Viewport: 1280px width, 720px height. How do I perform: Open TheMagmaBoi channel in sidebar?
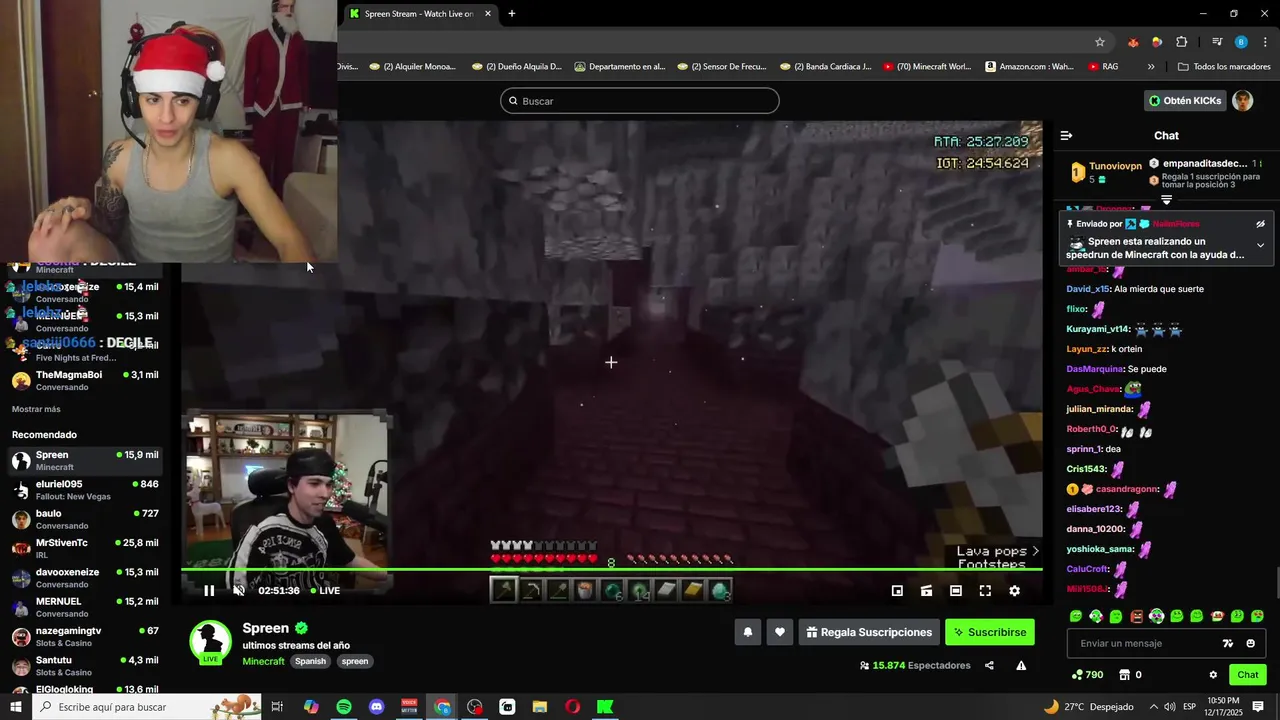[x=85, y=380]
